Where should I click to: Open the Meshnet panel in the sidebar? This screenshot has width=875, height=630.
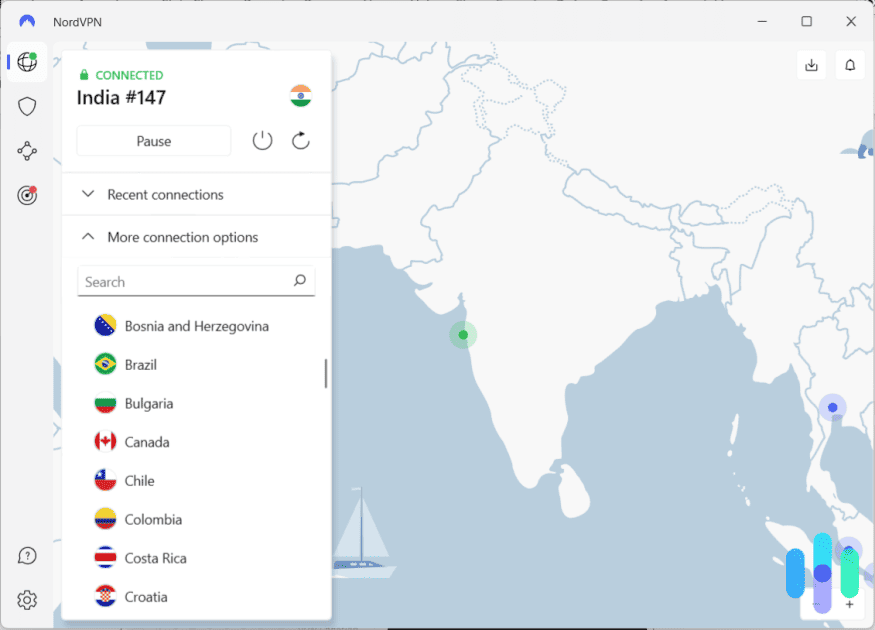[26, 151]
